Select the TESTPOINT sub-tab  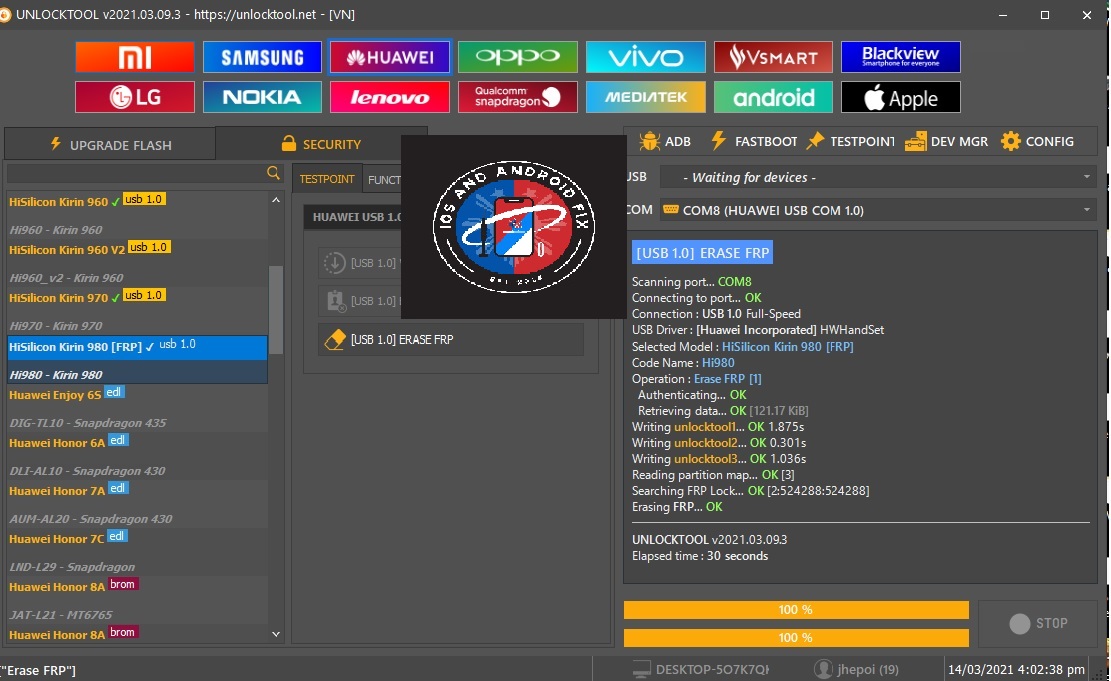click(x=327, y=179)
